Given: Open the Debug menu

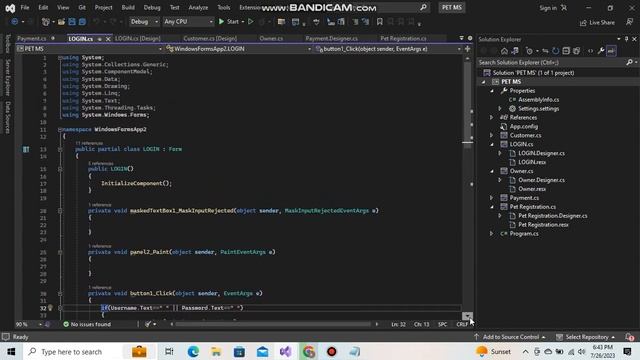Looking at the screenshot, I should pyautogui.click(x=152, y=7).
